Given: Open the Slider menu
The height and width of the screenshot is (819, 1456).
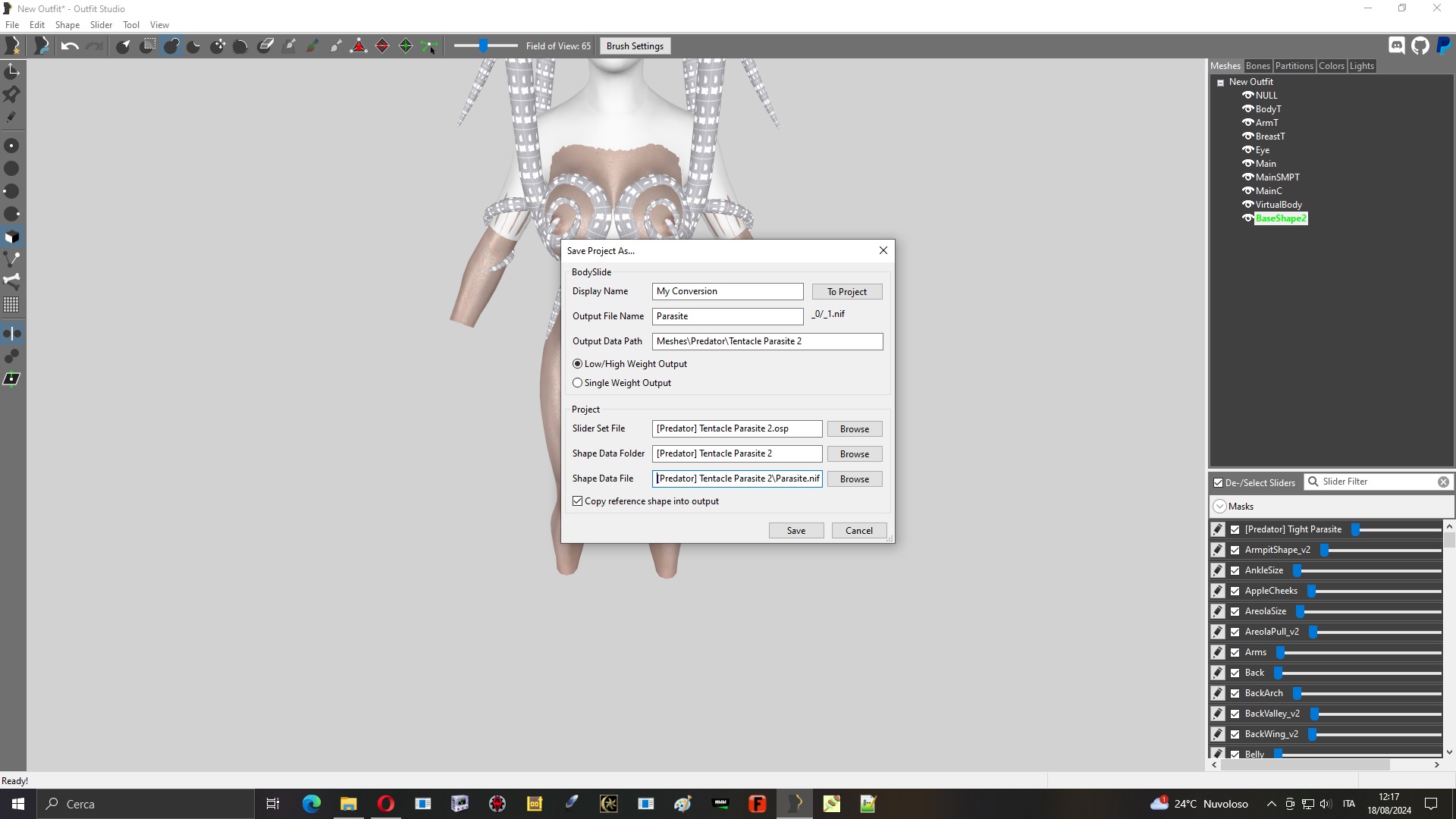Looking at the screenshot, I should 101,25.
